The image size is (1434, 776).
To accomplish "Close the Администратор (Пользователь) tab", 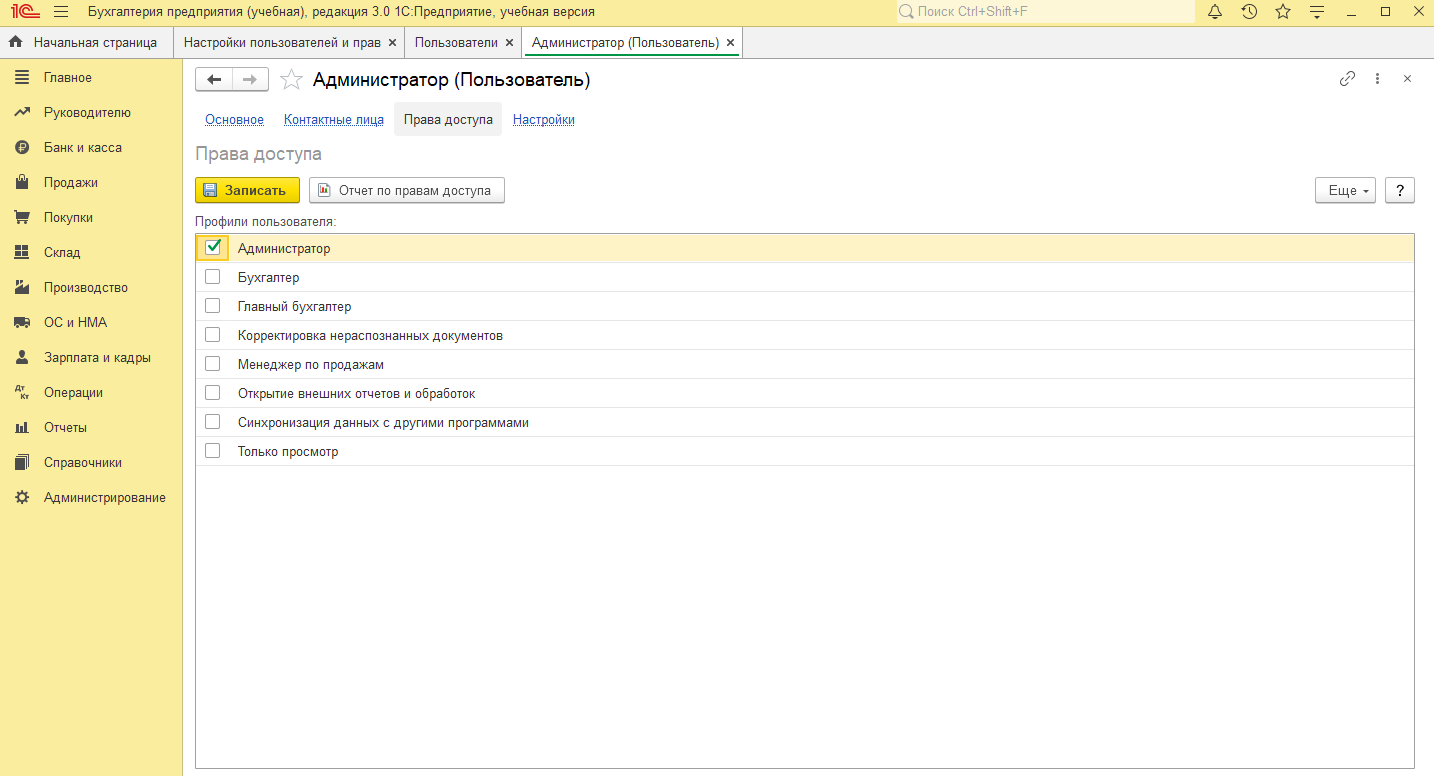I will [x=730, y=43].
